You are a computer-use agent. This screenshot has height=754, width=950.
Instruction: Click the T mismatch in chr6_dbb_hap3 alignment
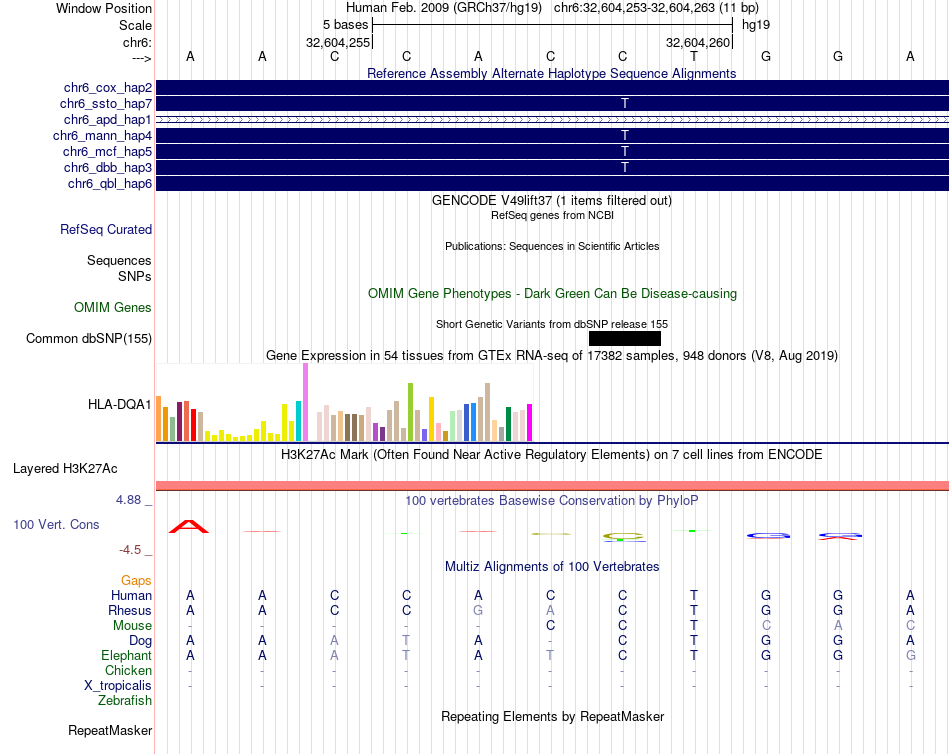(625, 167)
